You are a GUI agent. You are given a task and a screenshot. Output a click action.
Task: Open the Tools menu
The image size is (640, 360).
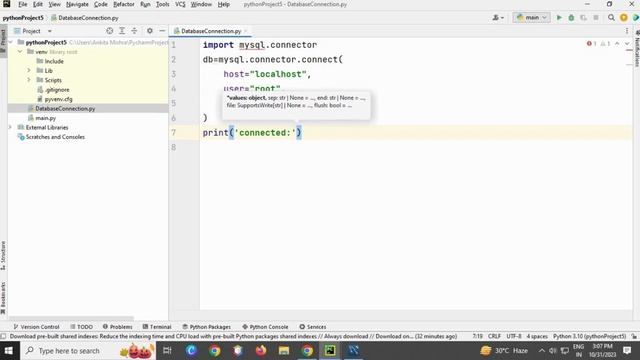162,4
